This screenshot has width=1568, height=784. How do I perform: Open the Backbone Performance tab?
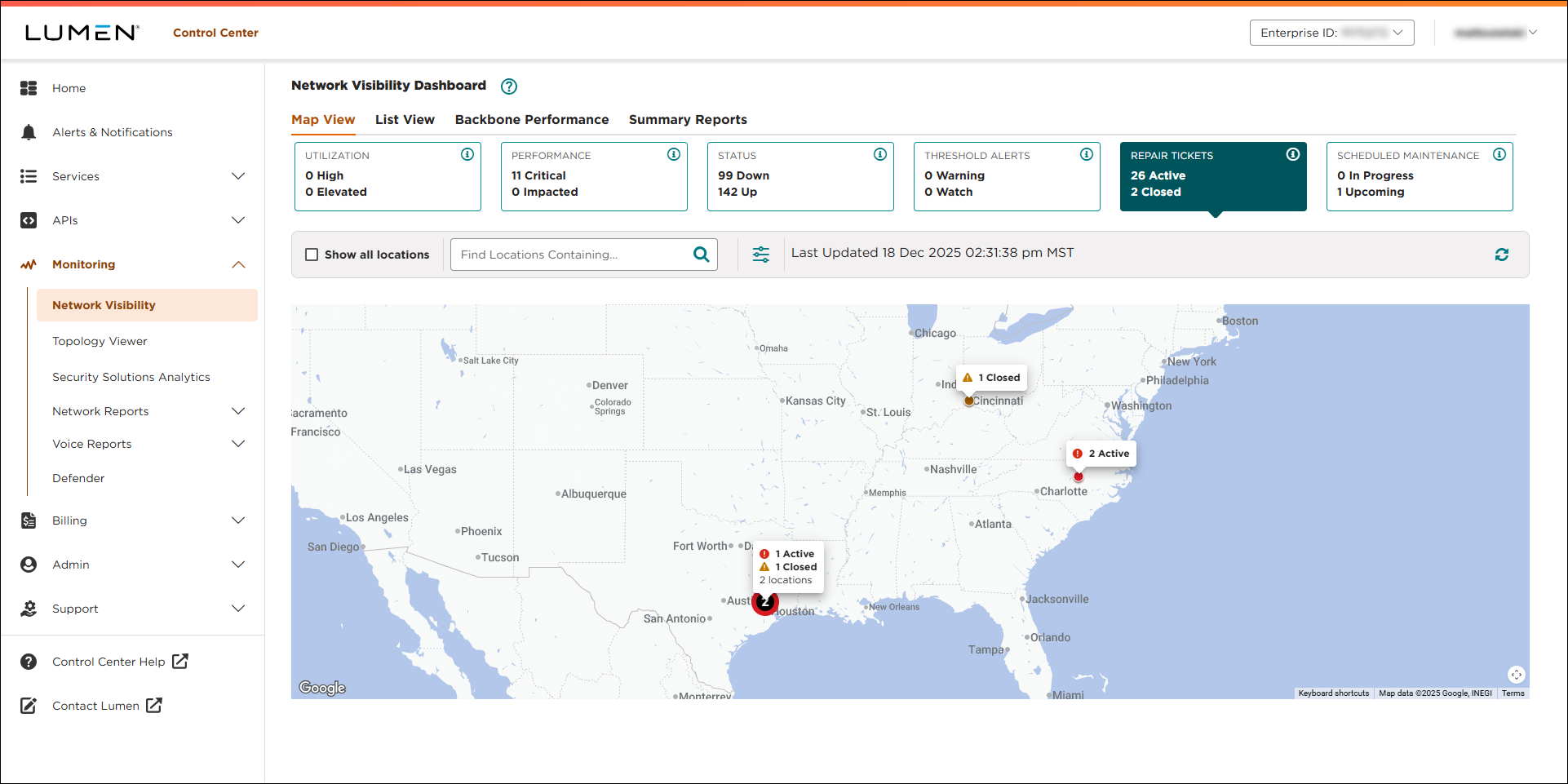click(531, 120)
